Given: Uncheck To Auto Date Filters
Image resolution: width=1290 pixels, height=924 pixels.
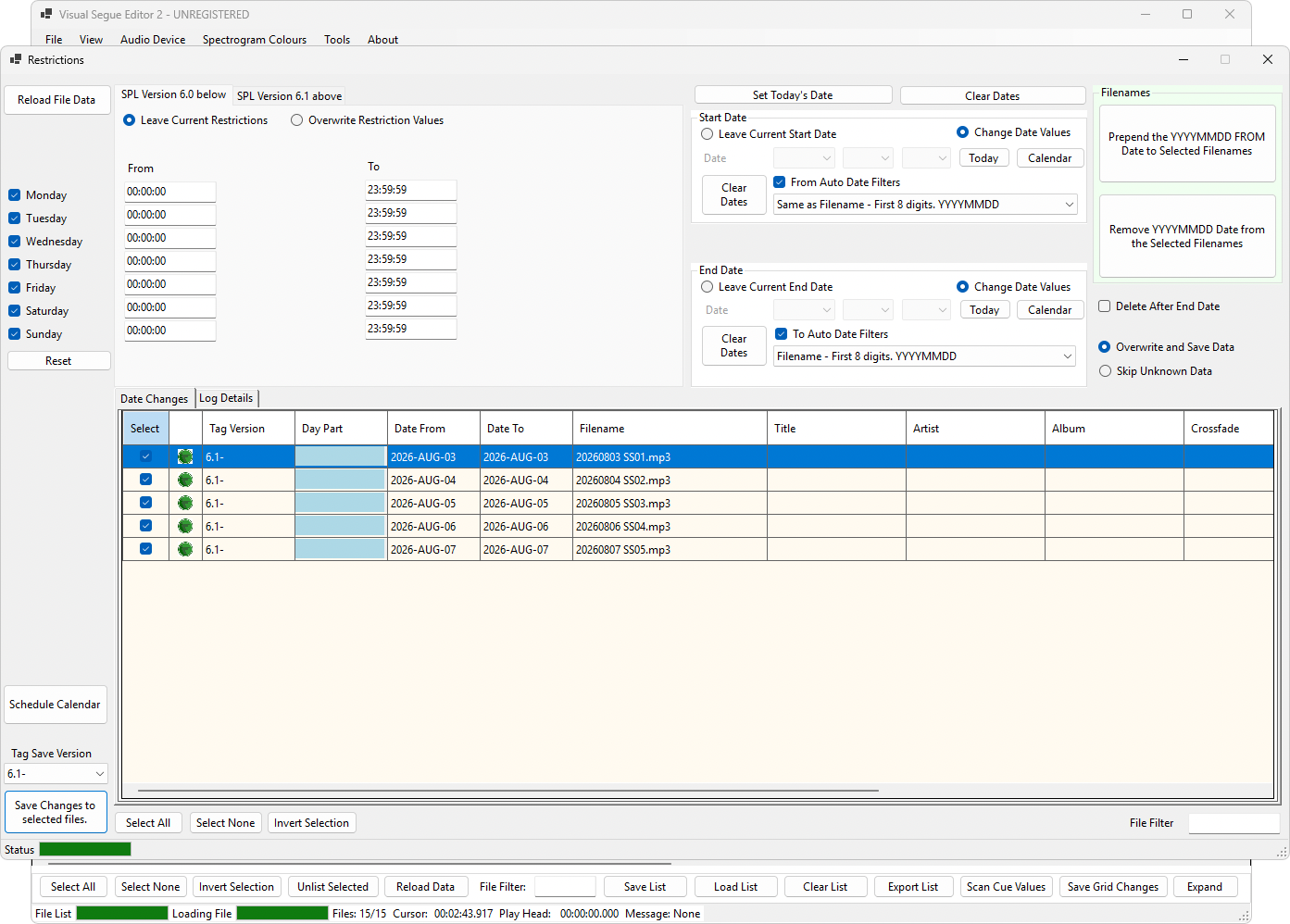Looking at the screenshot, I should (x=782, y=334).
